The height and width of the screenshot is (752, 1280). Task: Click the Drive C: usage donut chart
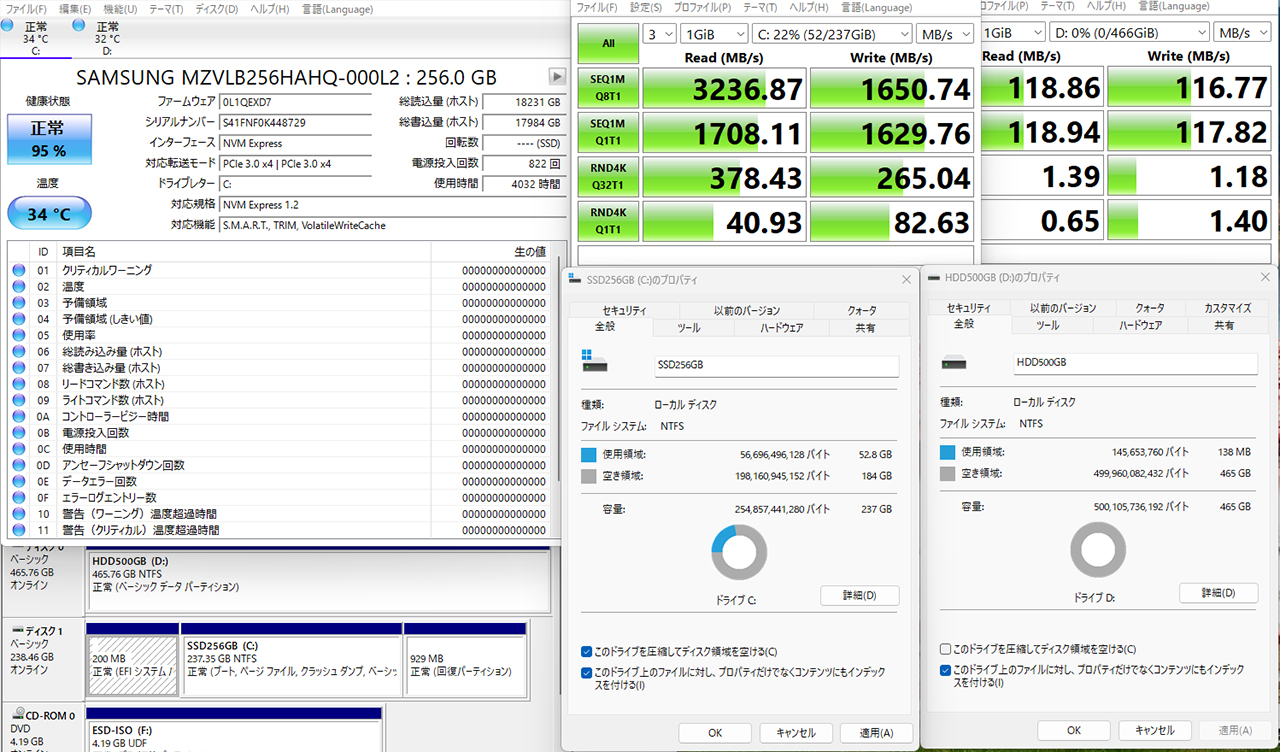click(739, 553)
